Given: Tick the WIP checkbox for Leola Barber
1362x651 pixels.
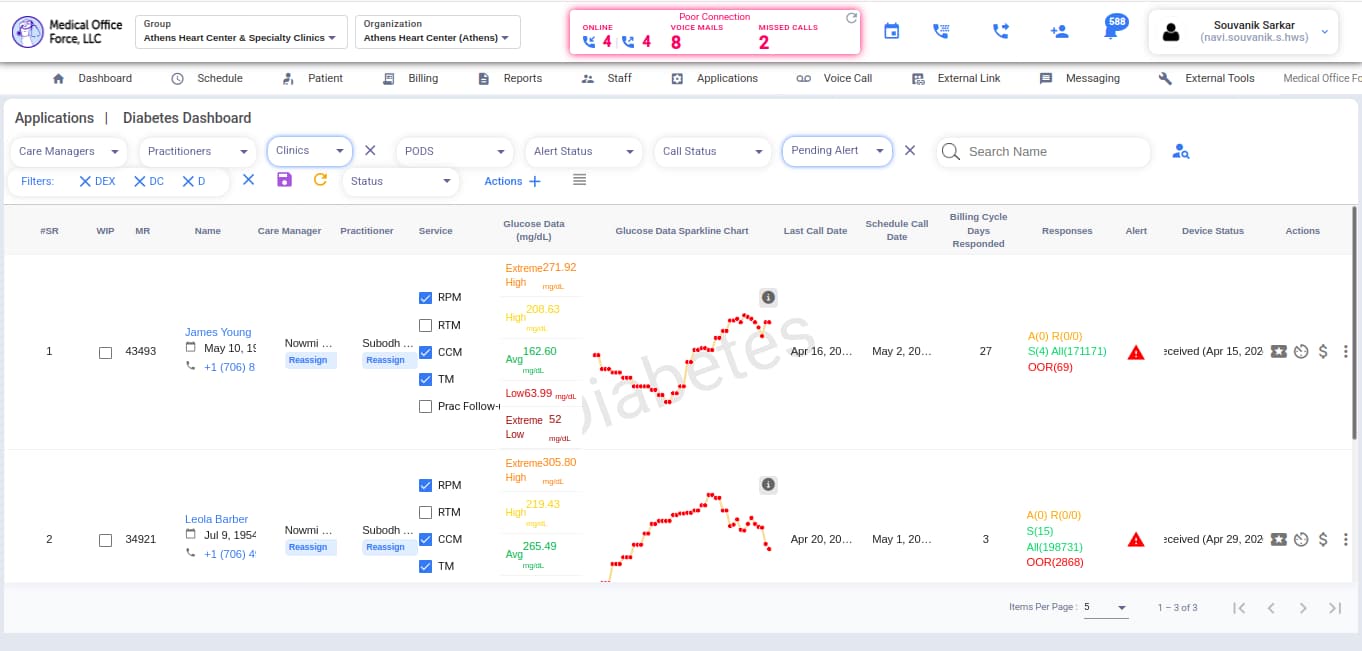Looking at the screenshot, I should [106, 540].
